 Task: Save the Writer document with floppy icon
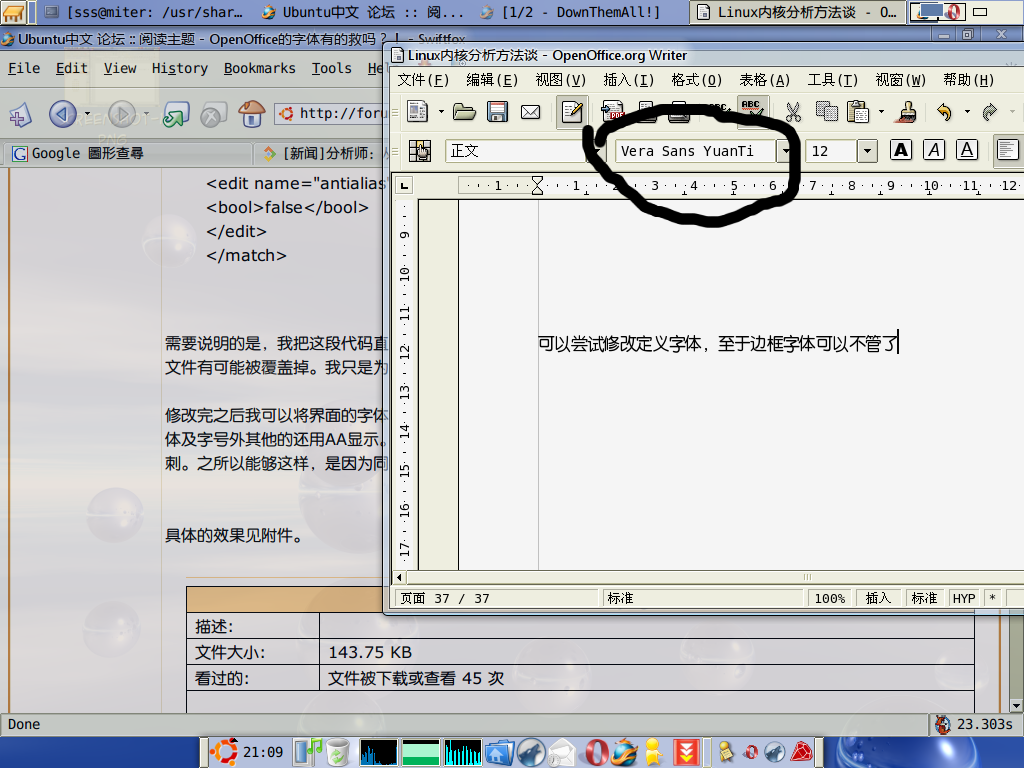tap(497, 112)
